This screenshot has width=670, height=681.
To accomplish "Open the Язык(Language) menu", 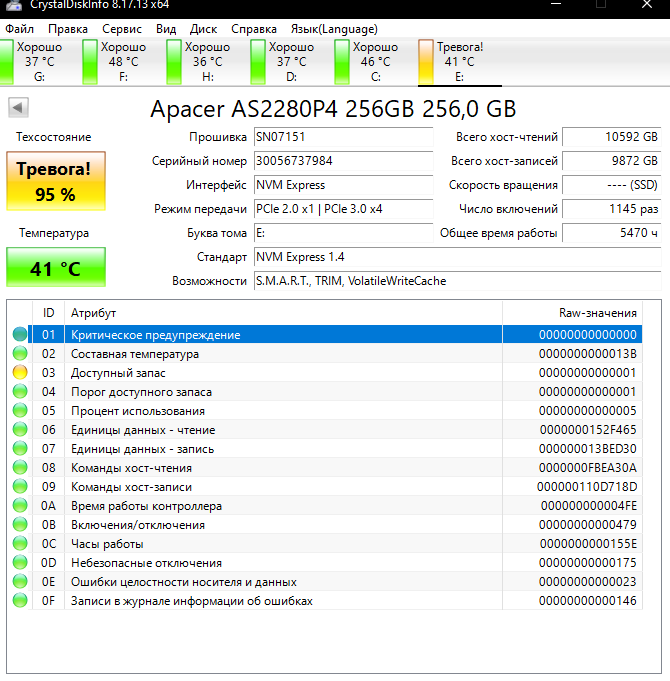I will pos(334,29).
